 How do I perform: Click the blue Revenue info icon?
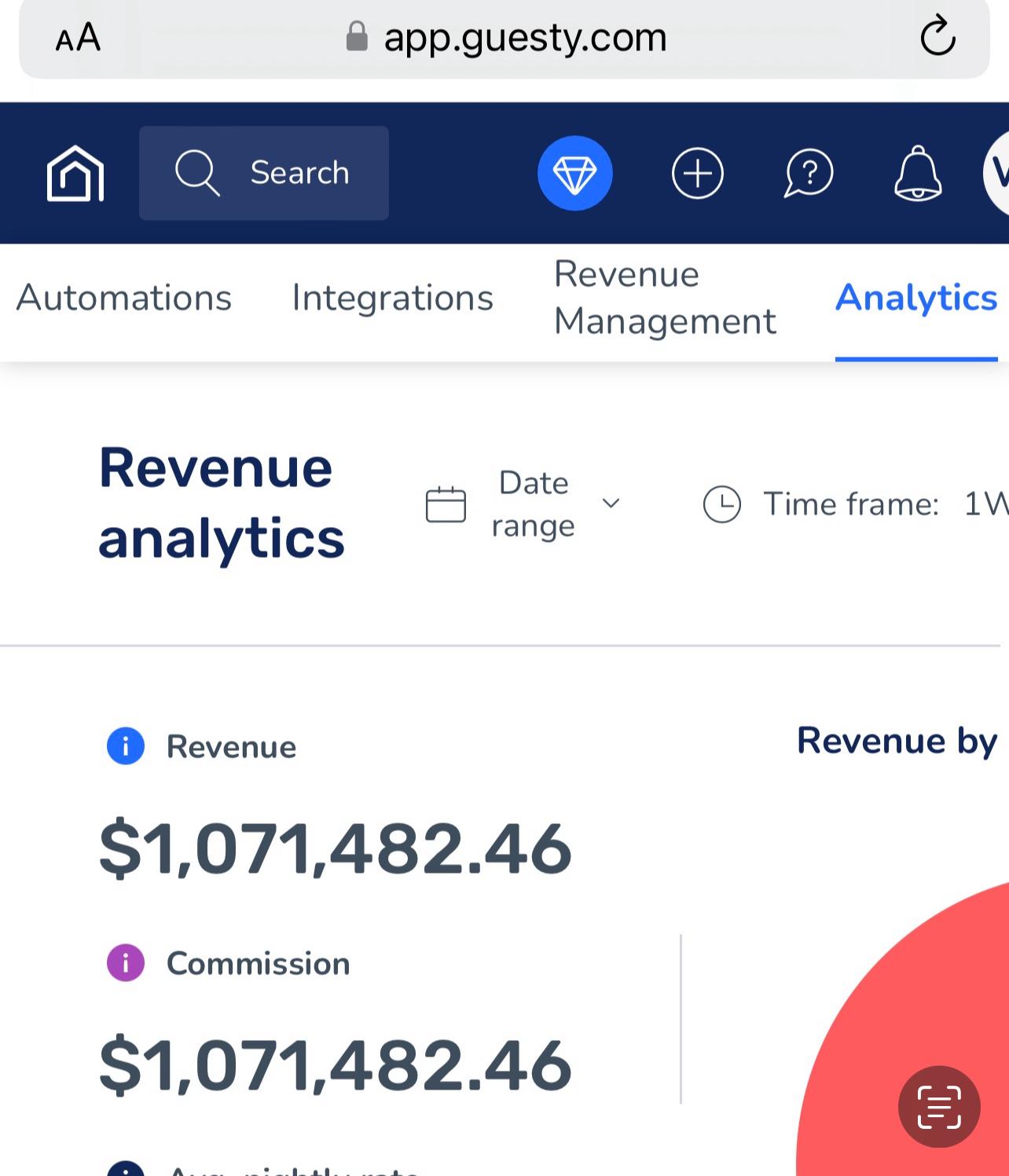126,746
